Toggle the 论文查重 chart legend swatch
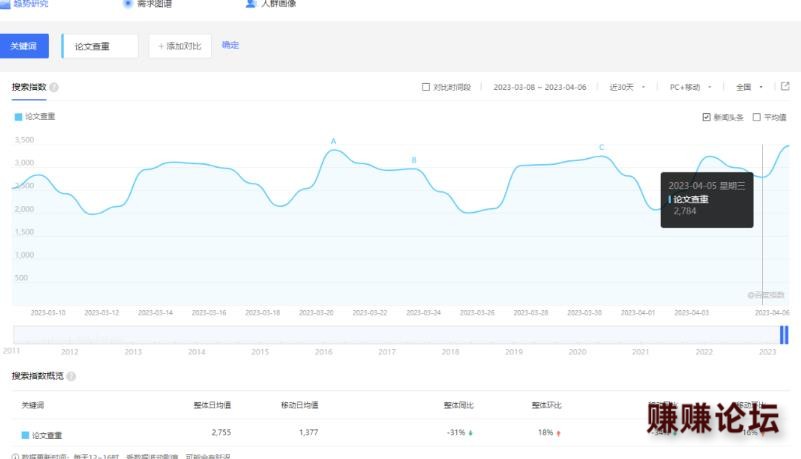The width and height of the screenshot is (801, 459). [18, 117]
